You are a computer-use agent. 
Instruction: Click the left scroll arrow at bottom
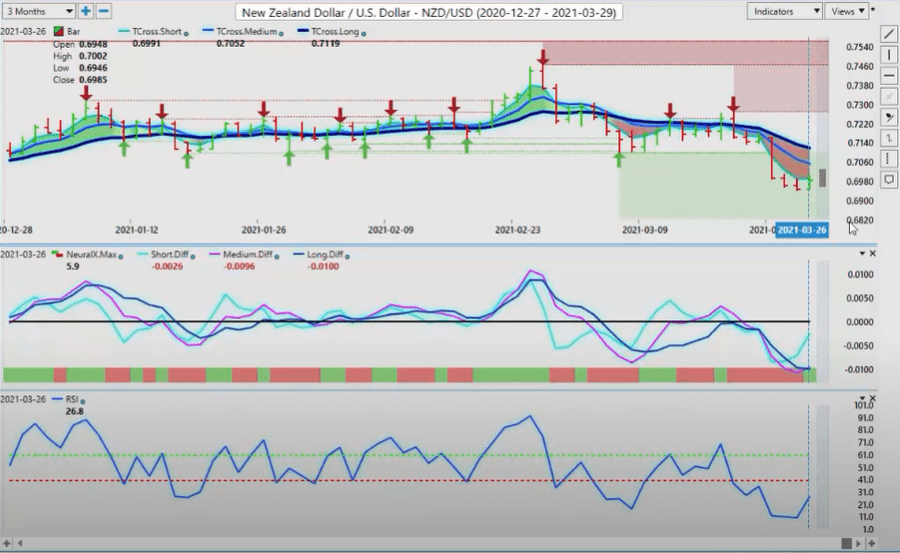[x=21, y=543]
